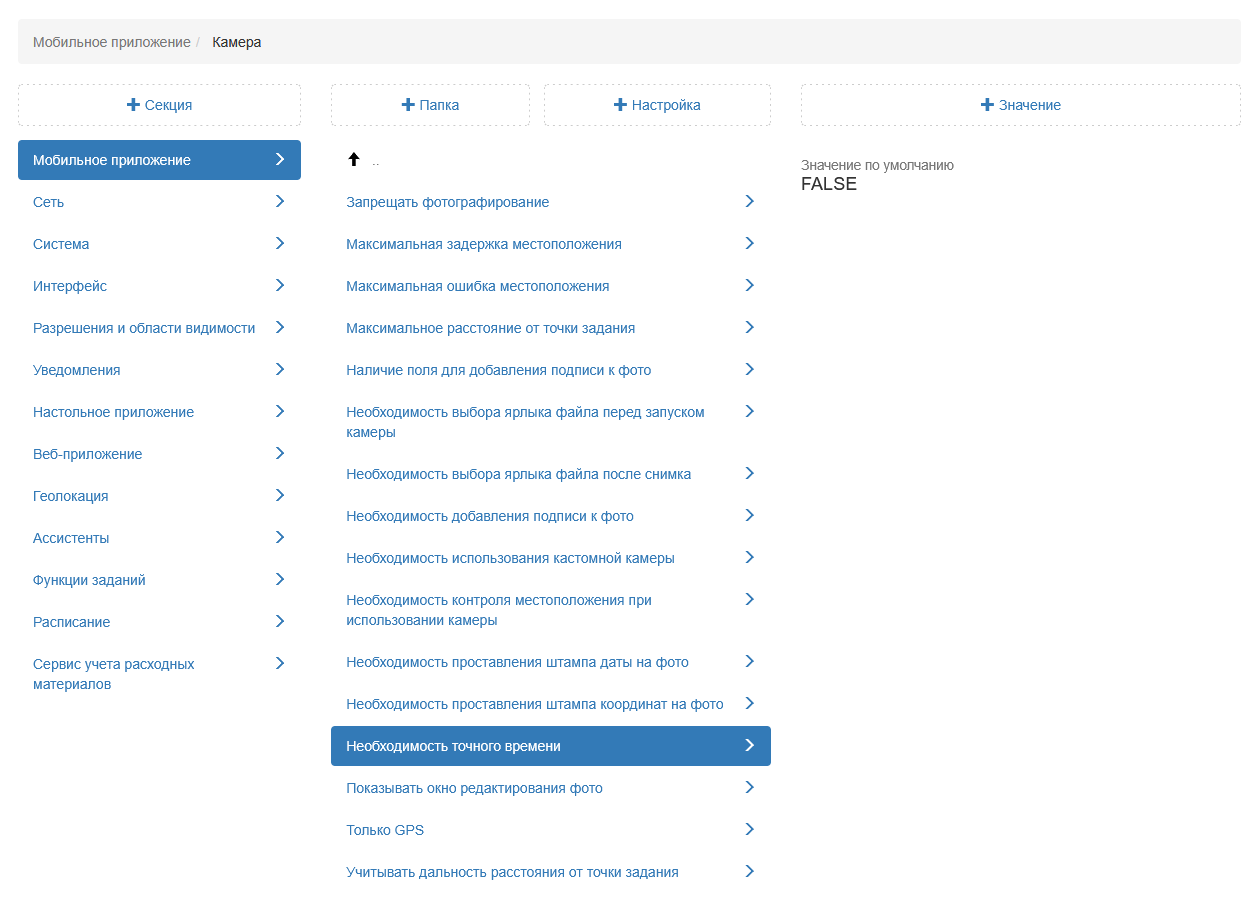This screenshot has height=904, width=1259.
Task: Click the up arrow to go back
Action: [x=353, y=160]
